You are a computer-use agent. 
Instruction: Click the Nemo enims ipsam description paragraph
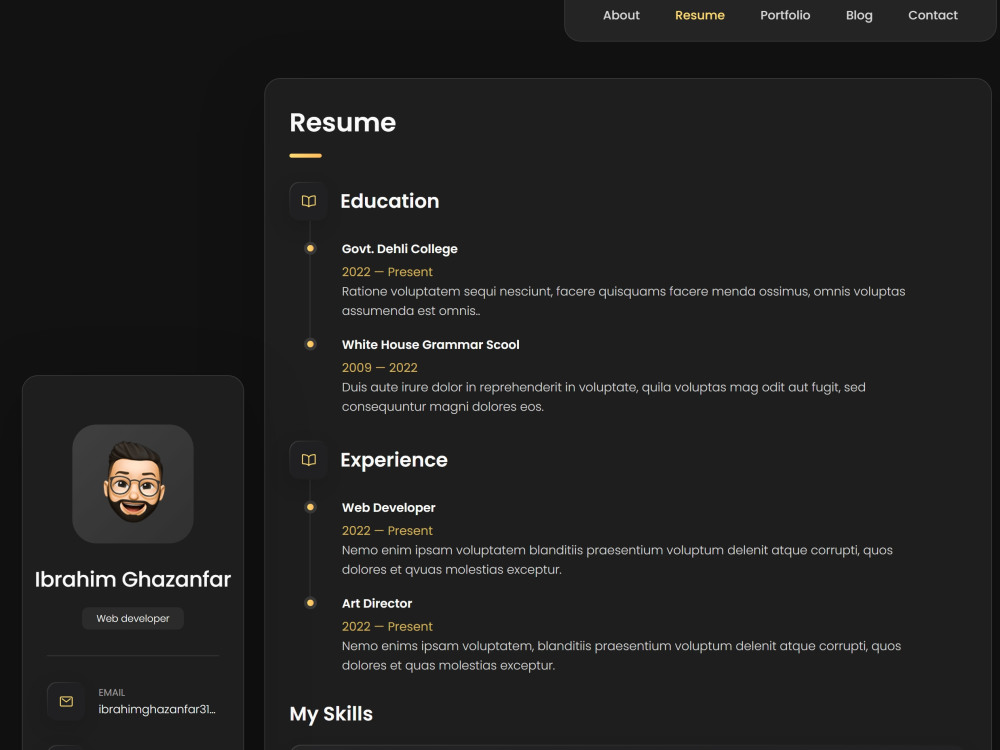621,656
